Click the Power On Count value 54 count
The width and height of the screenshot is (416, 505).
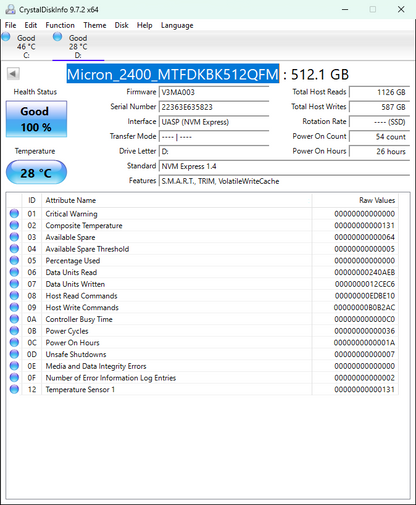[x=379, y=137]
